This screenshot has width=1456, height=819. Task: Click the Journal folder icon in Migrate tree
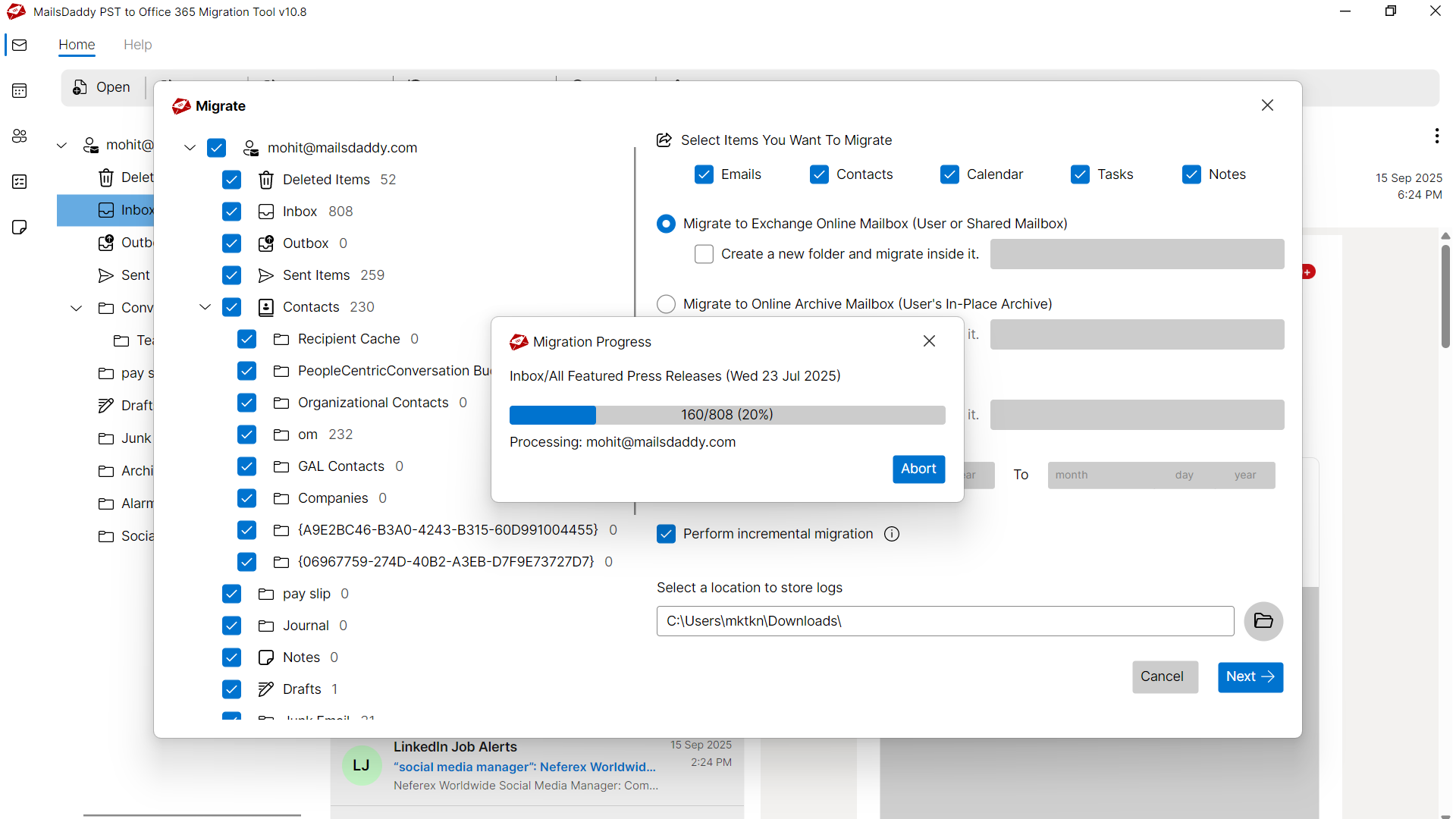coord(266,626)
